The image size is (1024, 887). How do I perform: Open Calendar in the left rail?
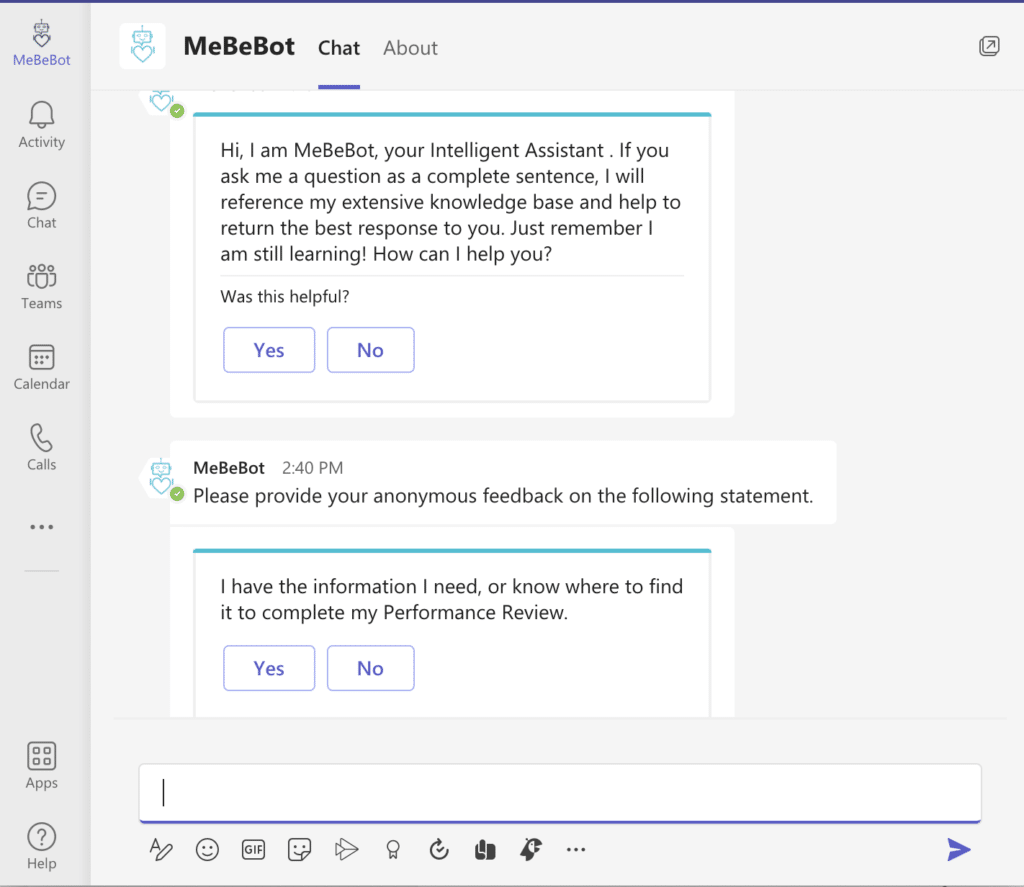coord(41,367)
